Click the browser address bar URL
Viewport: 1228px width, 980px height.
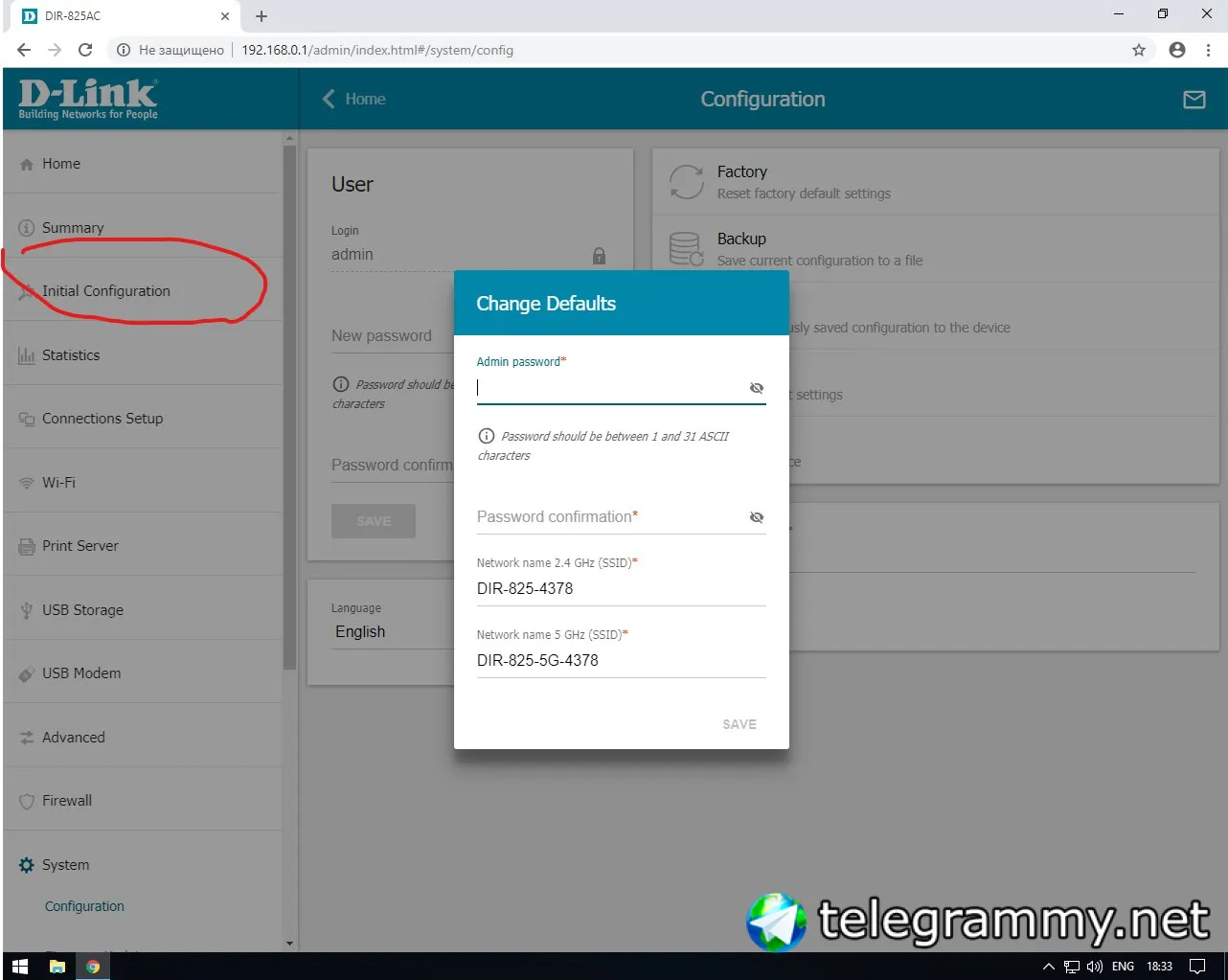(x=377, y=50)
